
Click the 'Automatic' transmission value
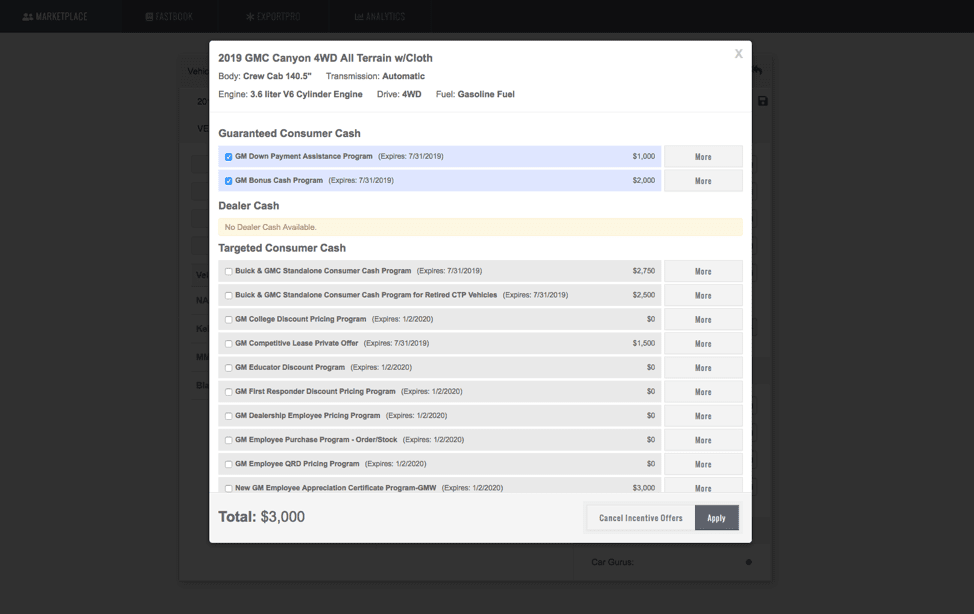coord(403,76)
